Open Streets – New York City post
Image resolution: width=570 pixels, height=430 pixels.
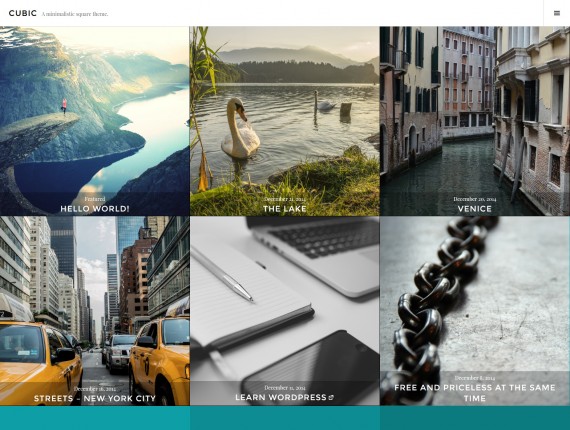click(x=95, y=399)
